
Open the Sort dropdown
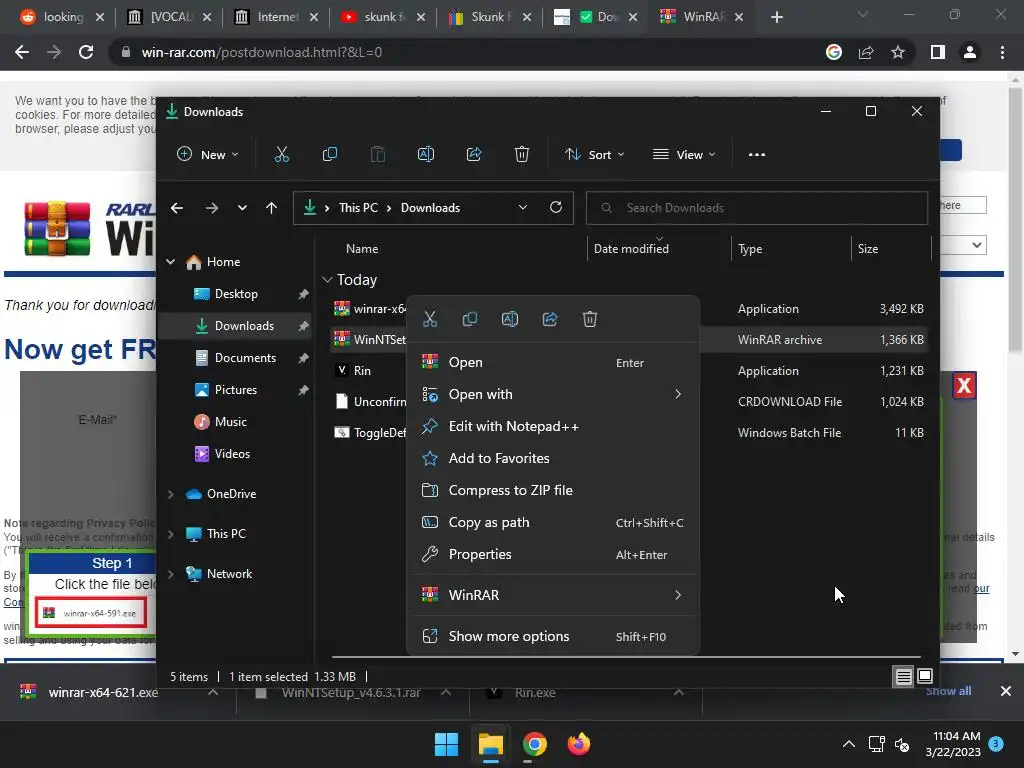click(595, 155)
